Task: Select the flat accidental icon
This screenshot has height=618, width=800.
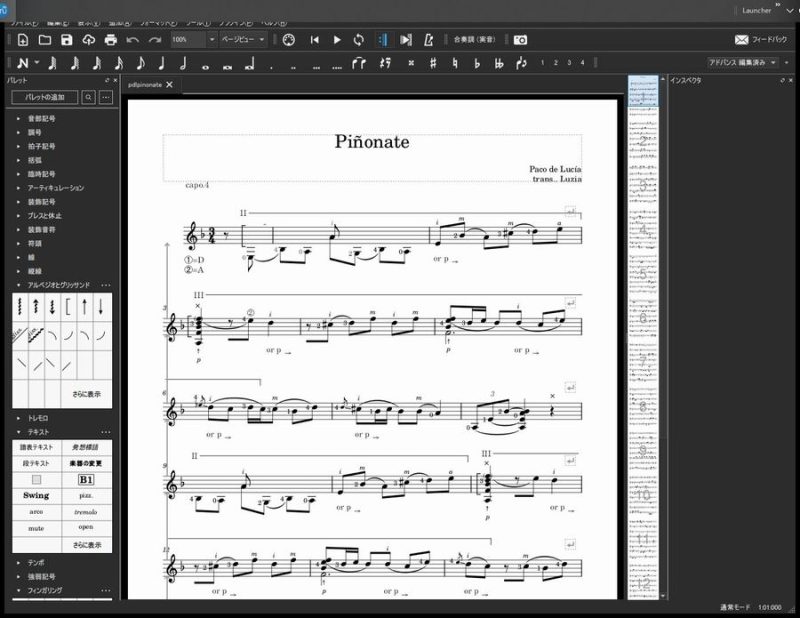Action: (x=476, y=63)
